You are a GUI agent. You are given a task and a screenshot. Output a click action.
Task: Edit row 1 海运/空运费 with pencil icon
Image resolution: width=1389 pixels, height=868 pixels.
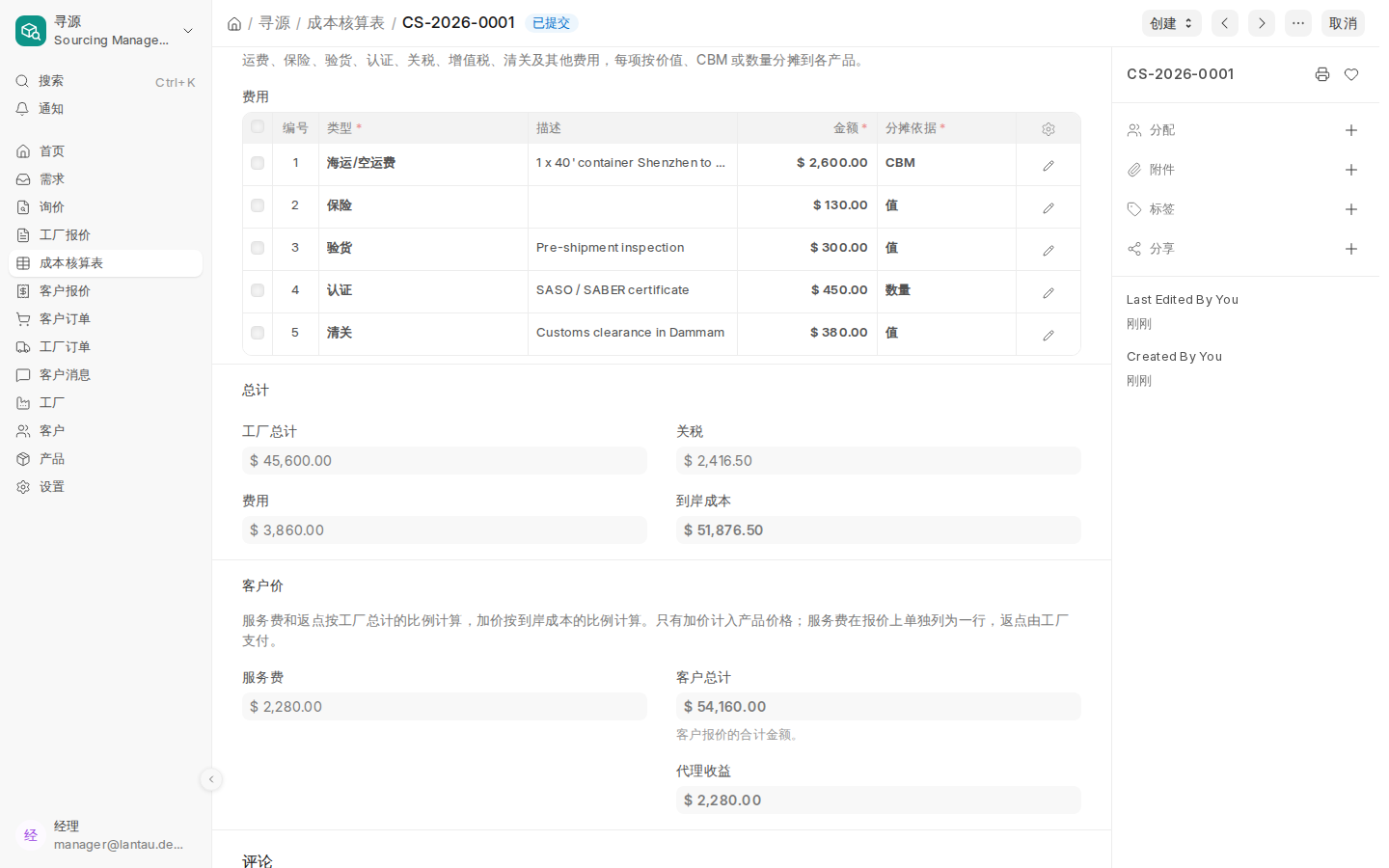(1049, 165)
